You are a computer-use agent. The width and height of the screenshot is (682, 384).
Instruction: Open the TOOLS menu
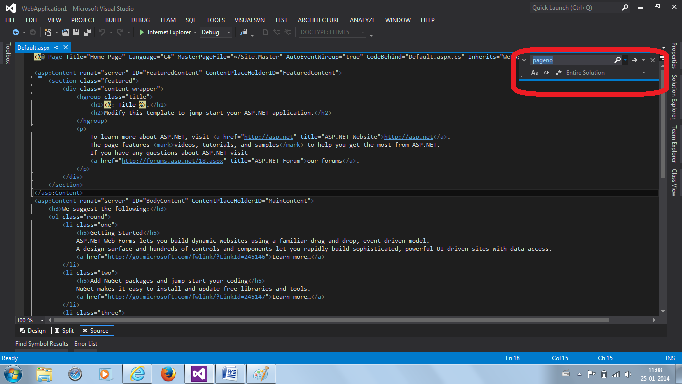coord(216,20)
